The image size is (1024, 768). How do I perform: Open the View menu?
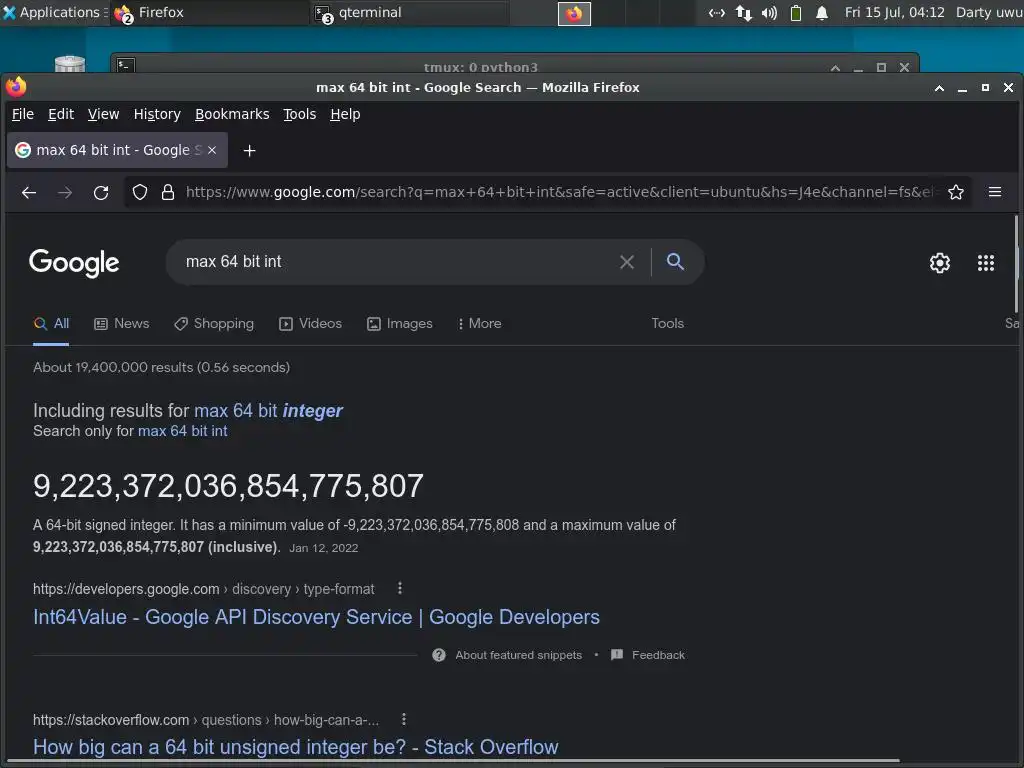(x=103, y=114)
